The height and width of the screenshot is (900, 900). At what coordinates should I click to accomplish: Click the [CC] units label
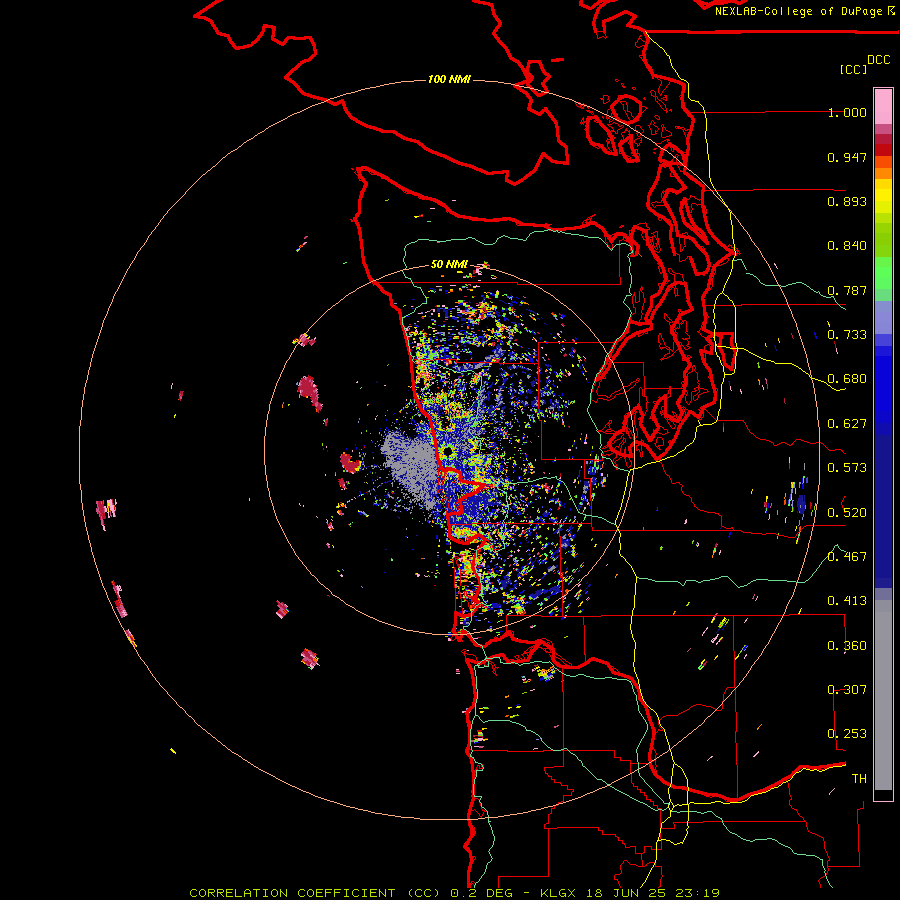pos(853,69)
